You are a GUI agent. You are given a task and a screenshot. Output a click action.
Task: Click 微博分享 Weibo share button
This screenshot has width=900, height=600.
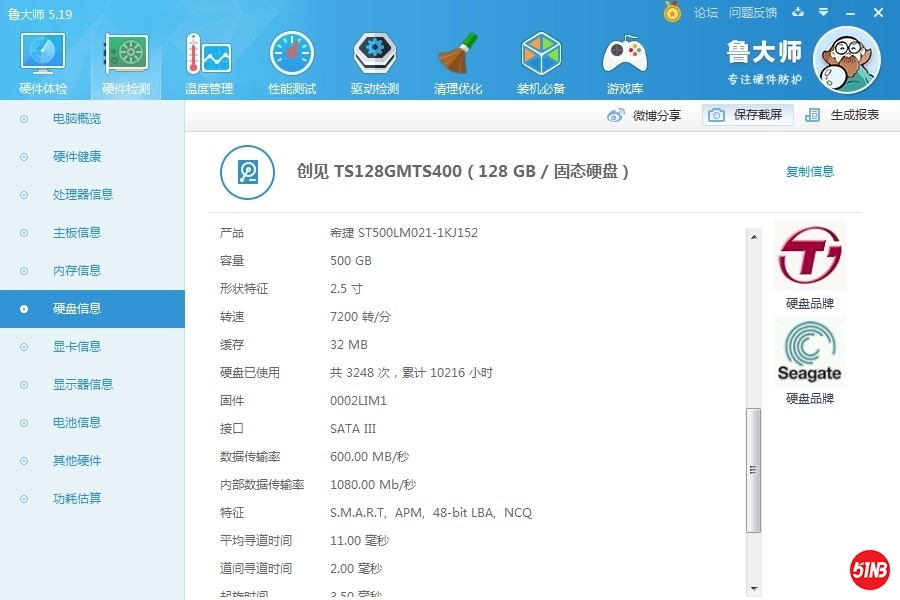click(x=645, y=115)
